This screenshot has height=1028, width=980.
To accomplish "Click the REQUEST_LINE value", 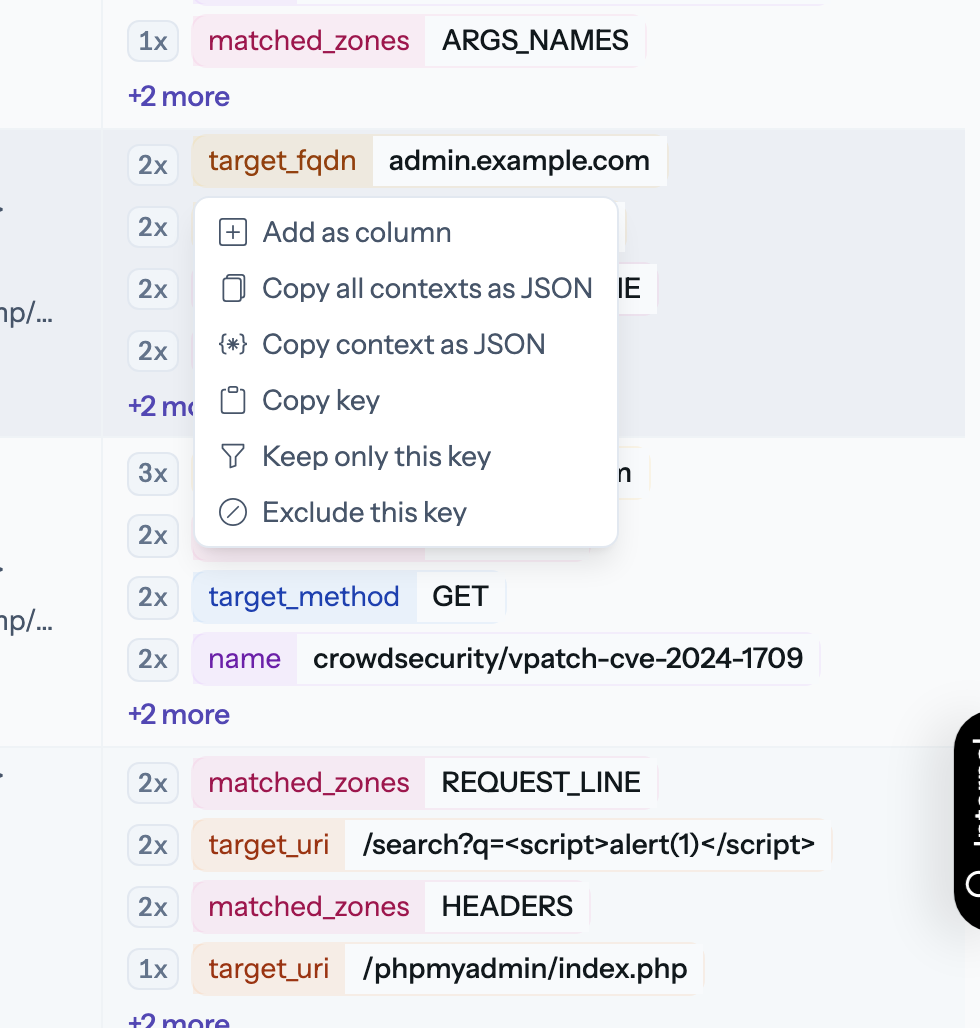I will point(541,782).
